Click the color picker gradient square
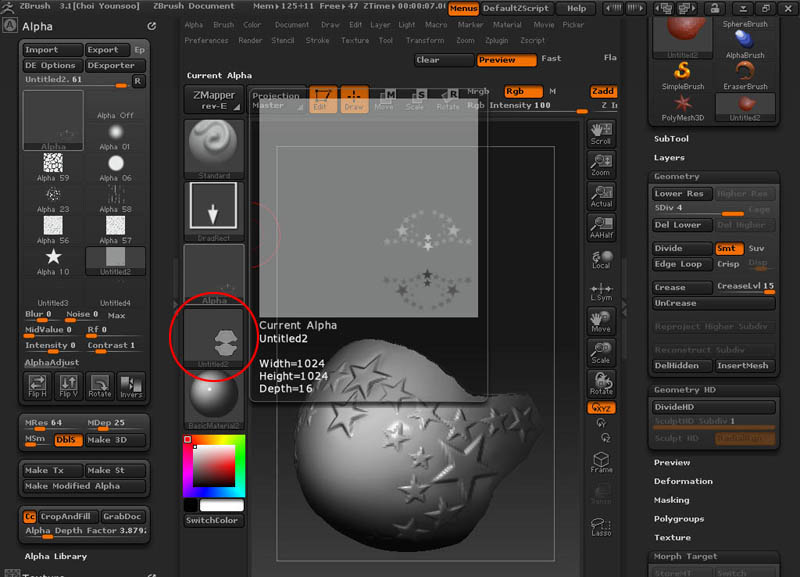This screenshot has height=577, width=800. pyautogui.click(x=214, y=466)
